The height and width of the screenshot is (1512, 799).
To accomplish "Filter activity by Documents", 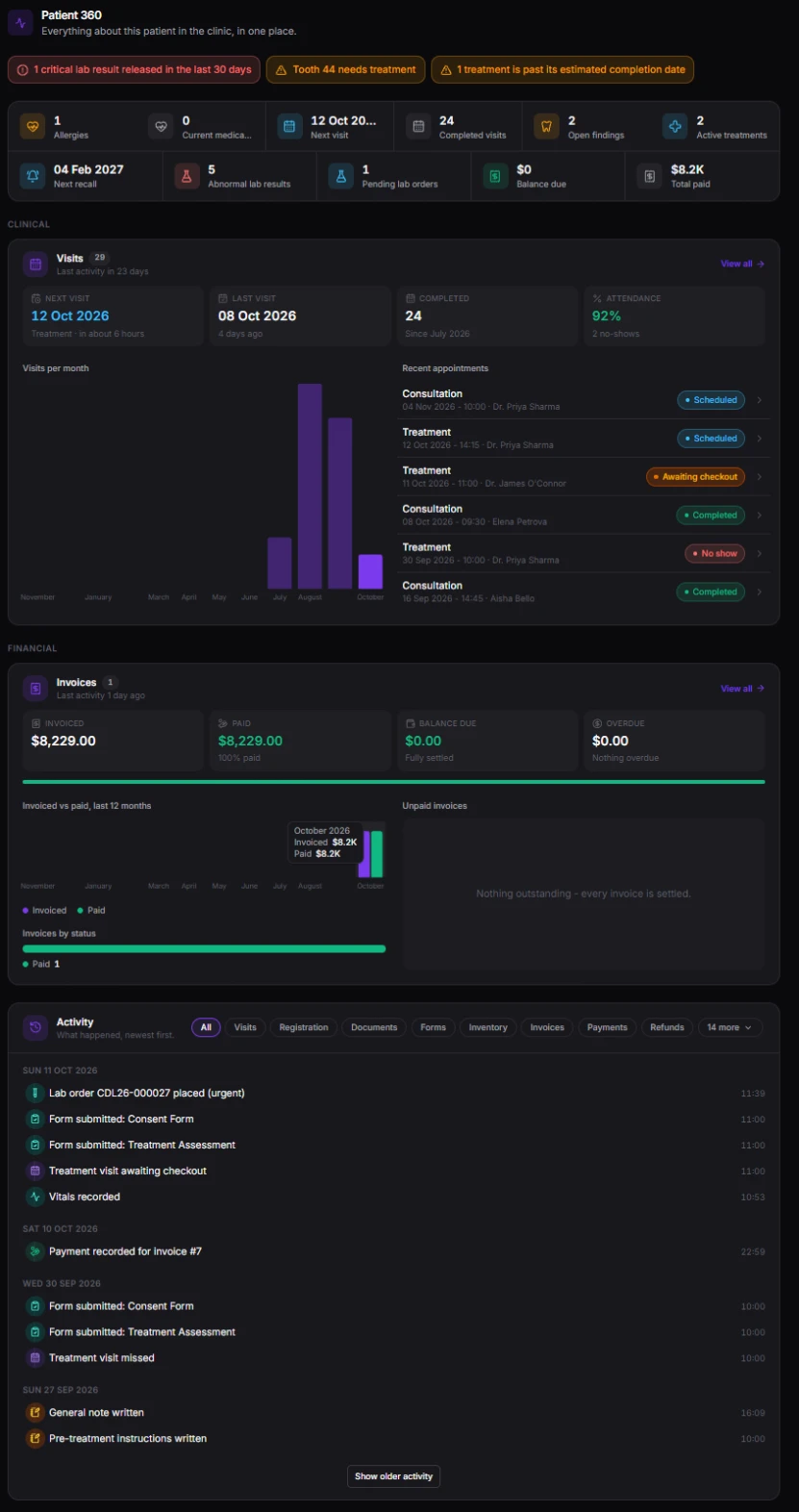I will 374,1028.
